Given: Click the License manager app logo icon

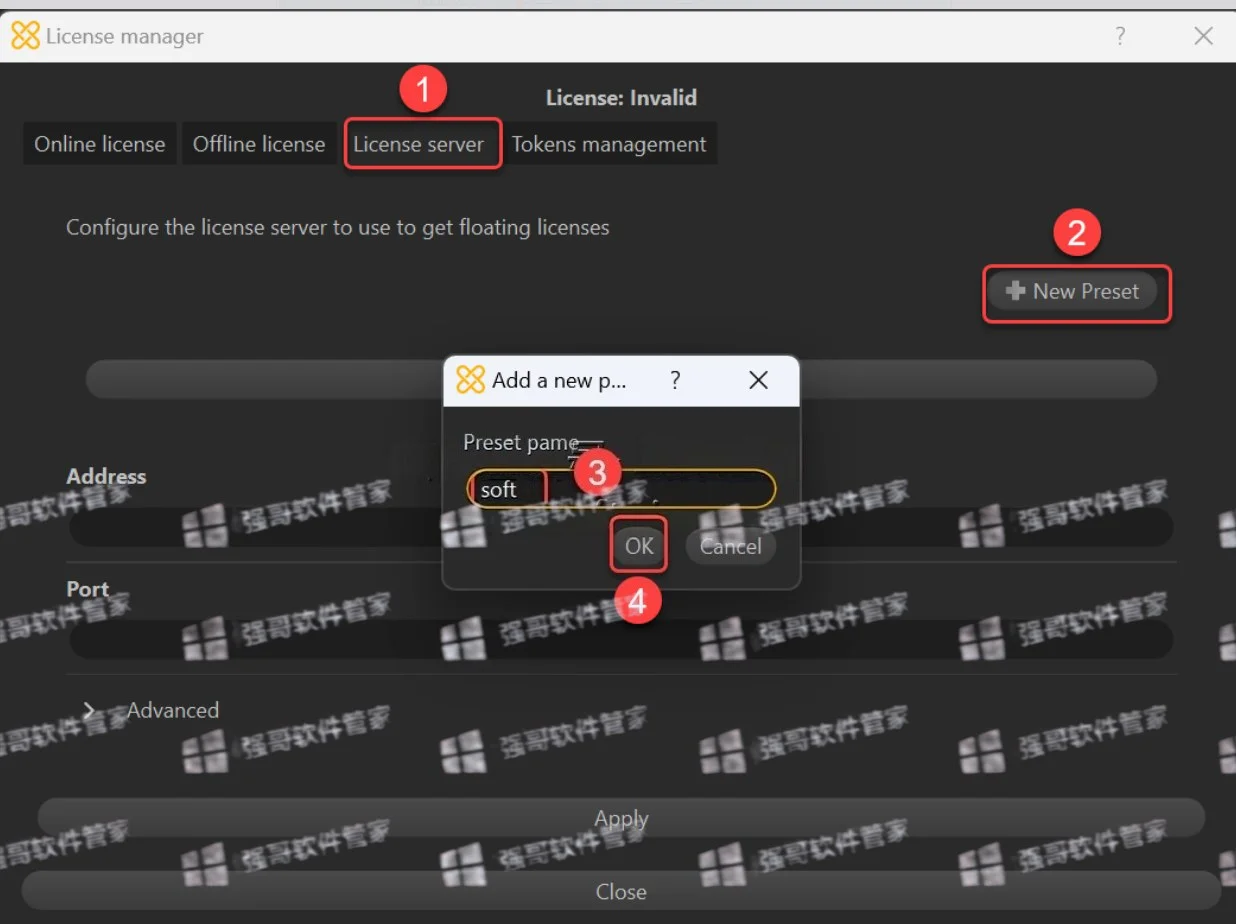Looking at the screenshot, I should click(x=25, y=37).
